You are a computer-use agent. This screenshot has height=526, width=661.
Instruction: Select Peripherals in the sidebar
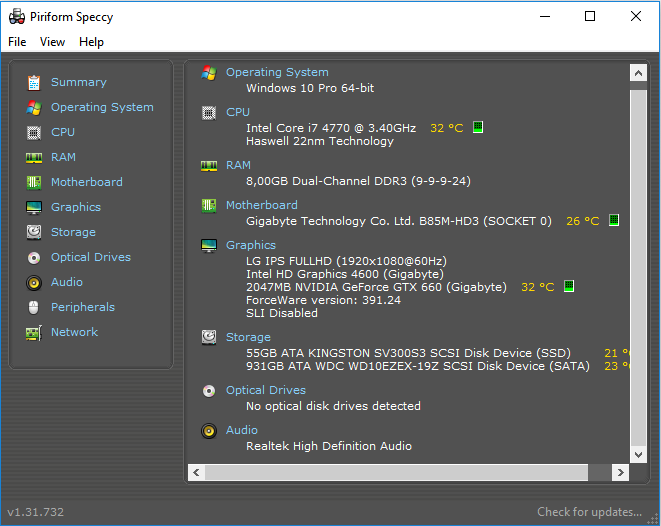point(83,307)
